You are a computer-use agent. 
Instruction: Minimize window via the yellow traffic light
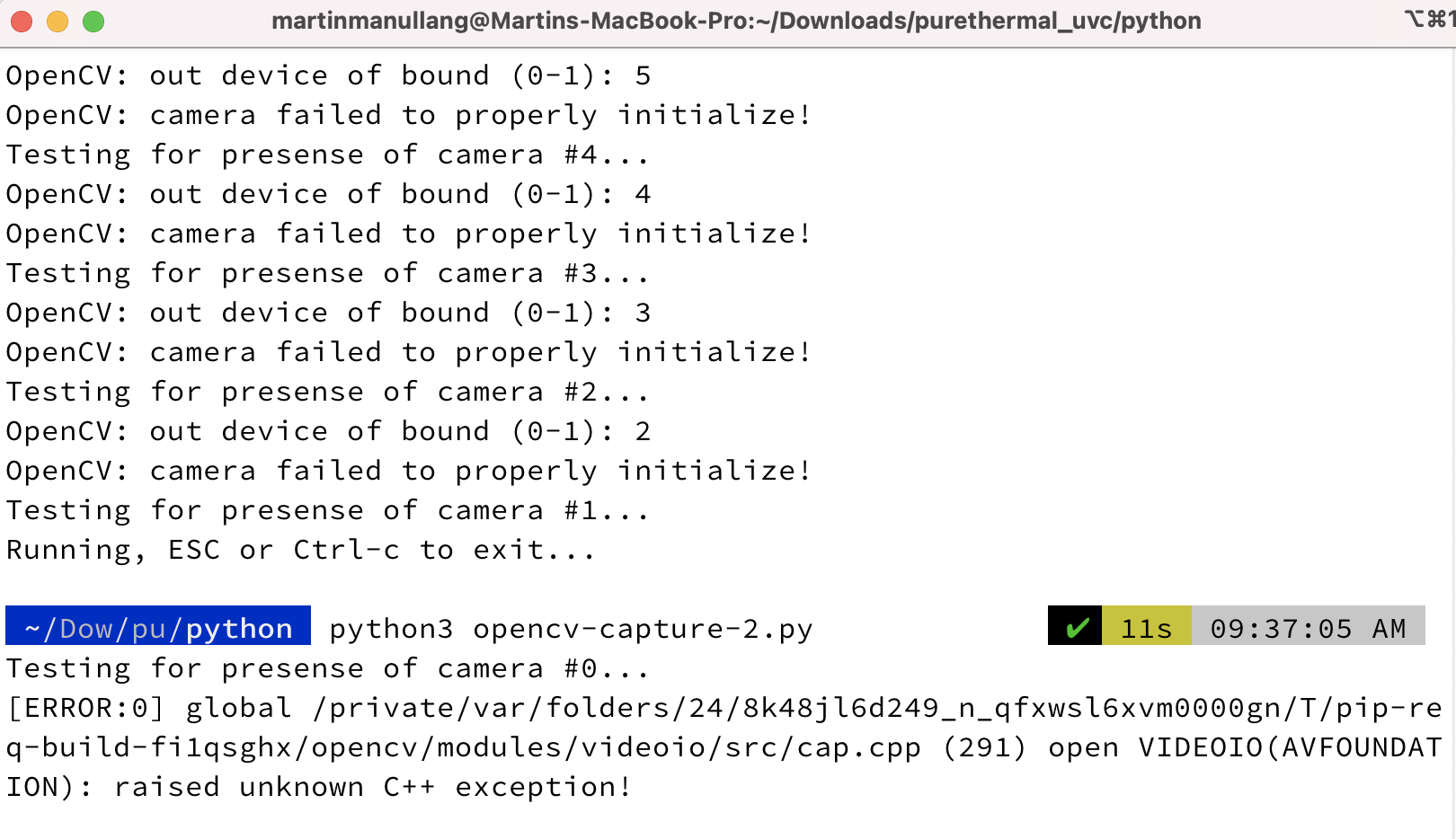point(57,21)
